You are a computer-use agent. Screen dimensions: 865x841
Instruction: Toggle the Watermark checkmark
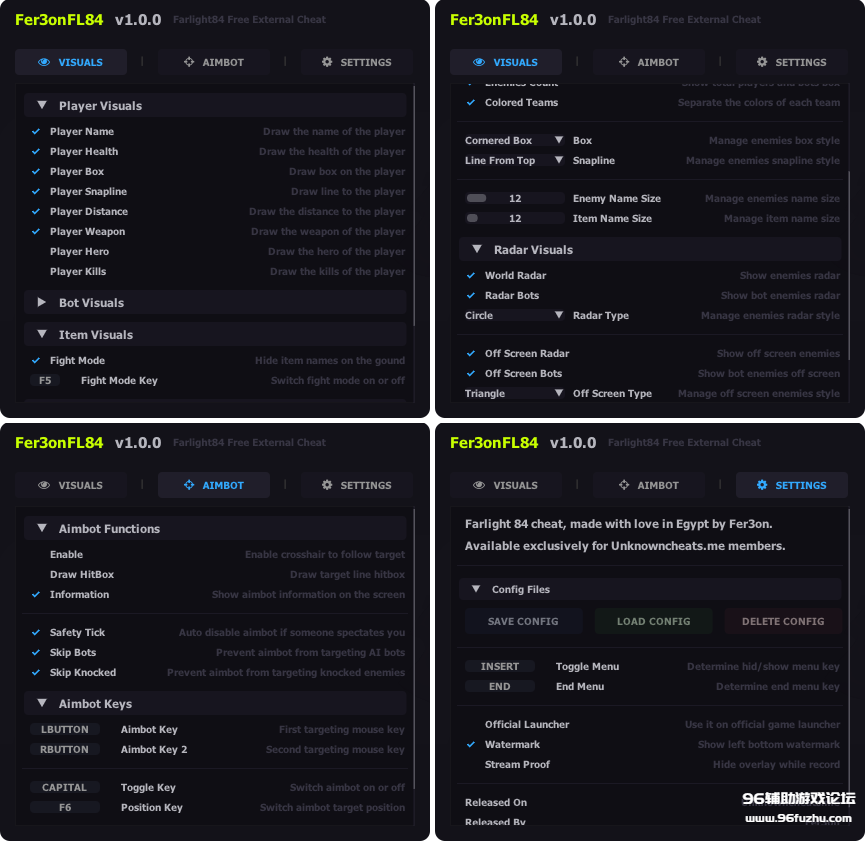click(471, 744)
